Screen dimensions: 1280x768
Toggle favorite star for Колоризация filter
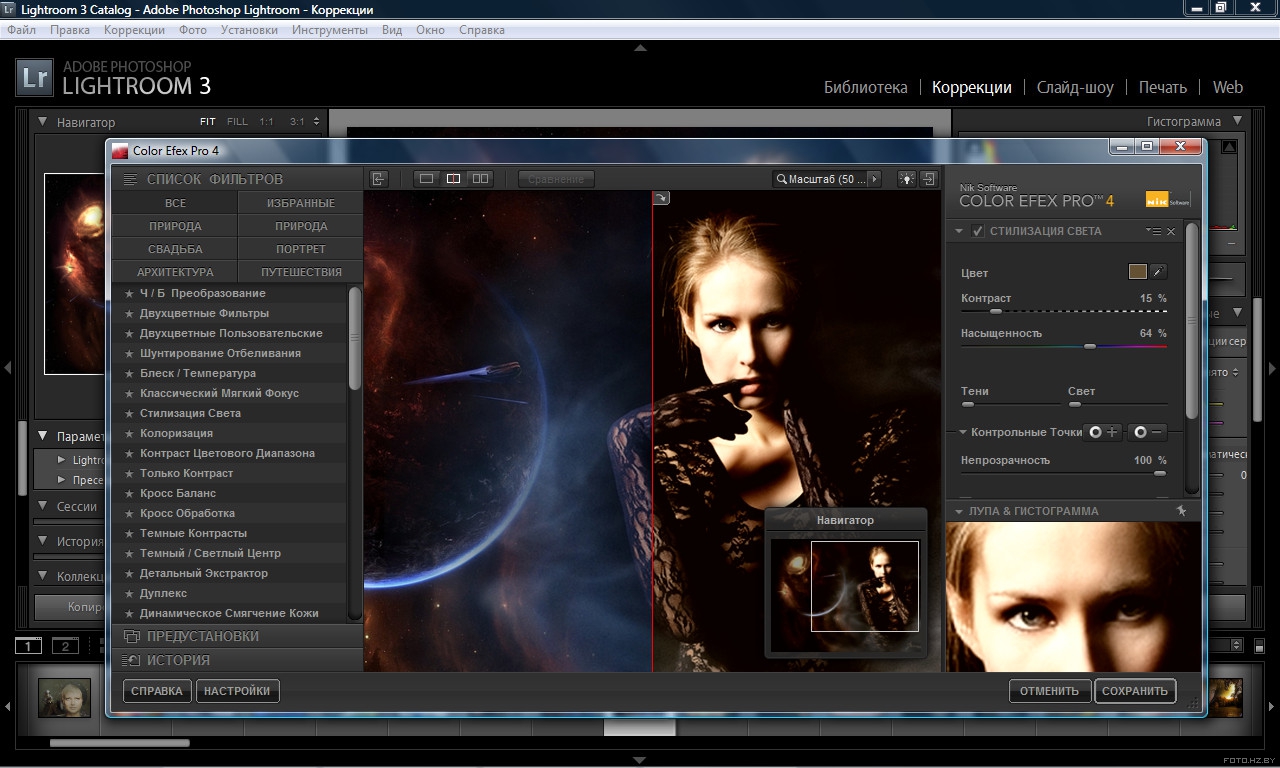pos(129,433)
